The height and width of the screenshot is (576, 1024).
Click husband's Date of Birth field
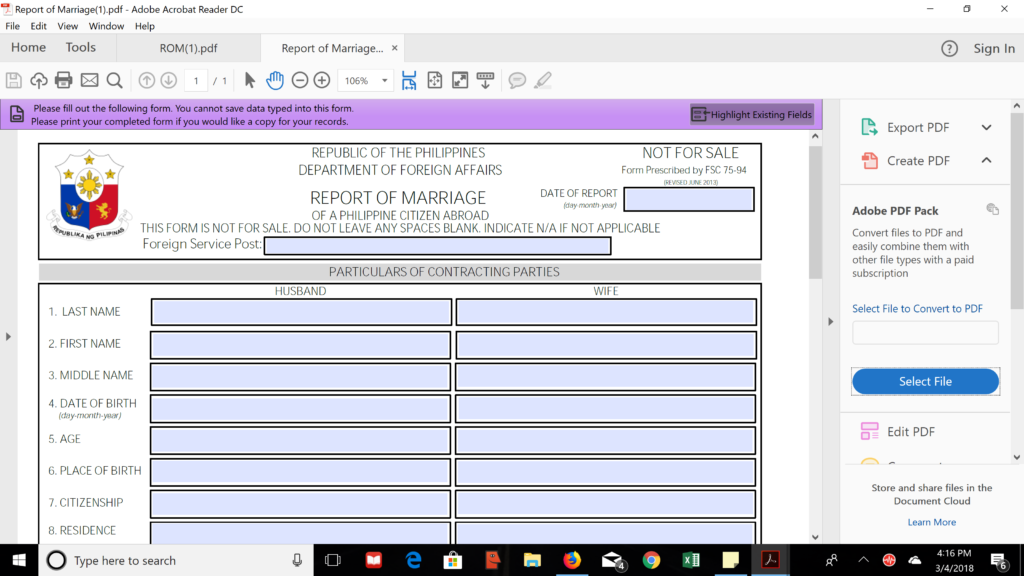(x=300, y=408)
